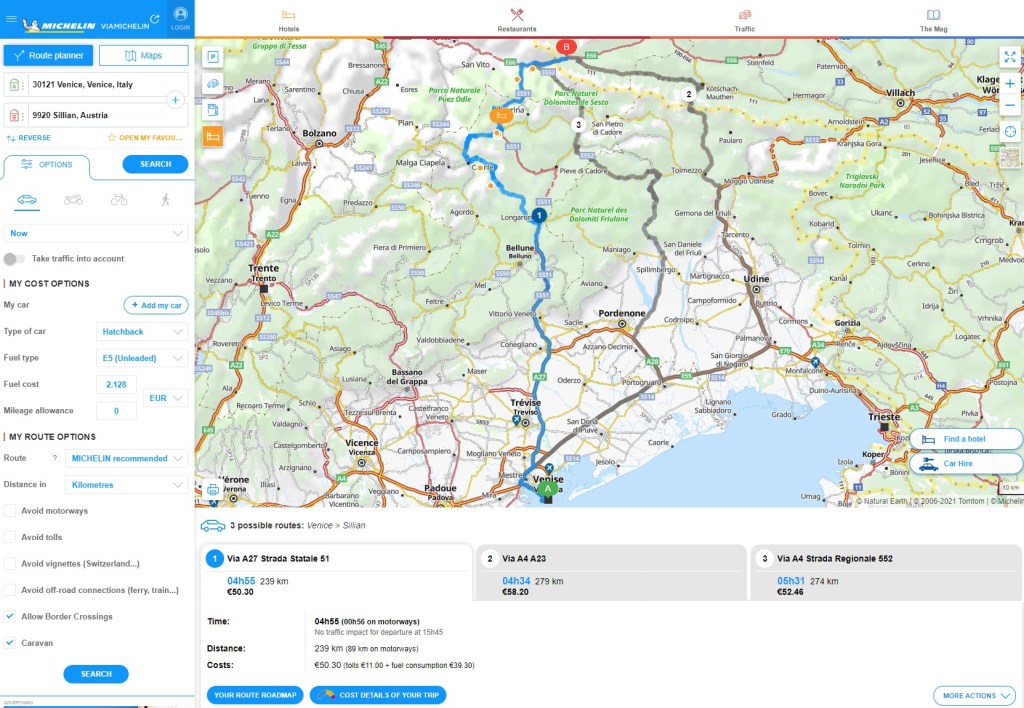This screenshot has height=708, width=1024.
Task: Select motorcycle travel mode
Action: click(x=73, y=199)
